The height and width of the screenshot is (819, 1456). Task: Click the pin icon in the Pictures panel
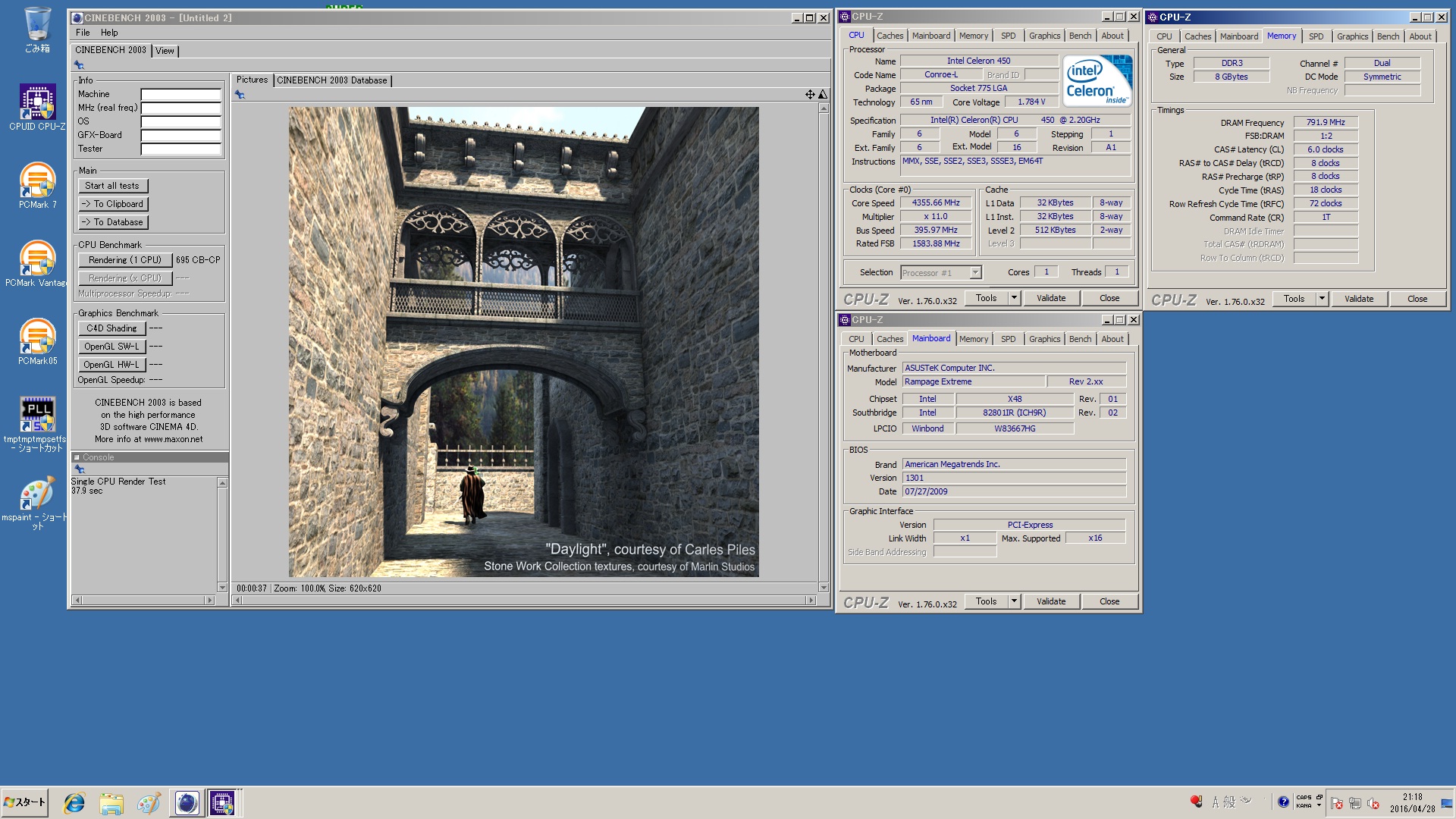240,95
